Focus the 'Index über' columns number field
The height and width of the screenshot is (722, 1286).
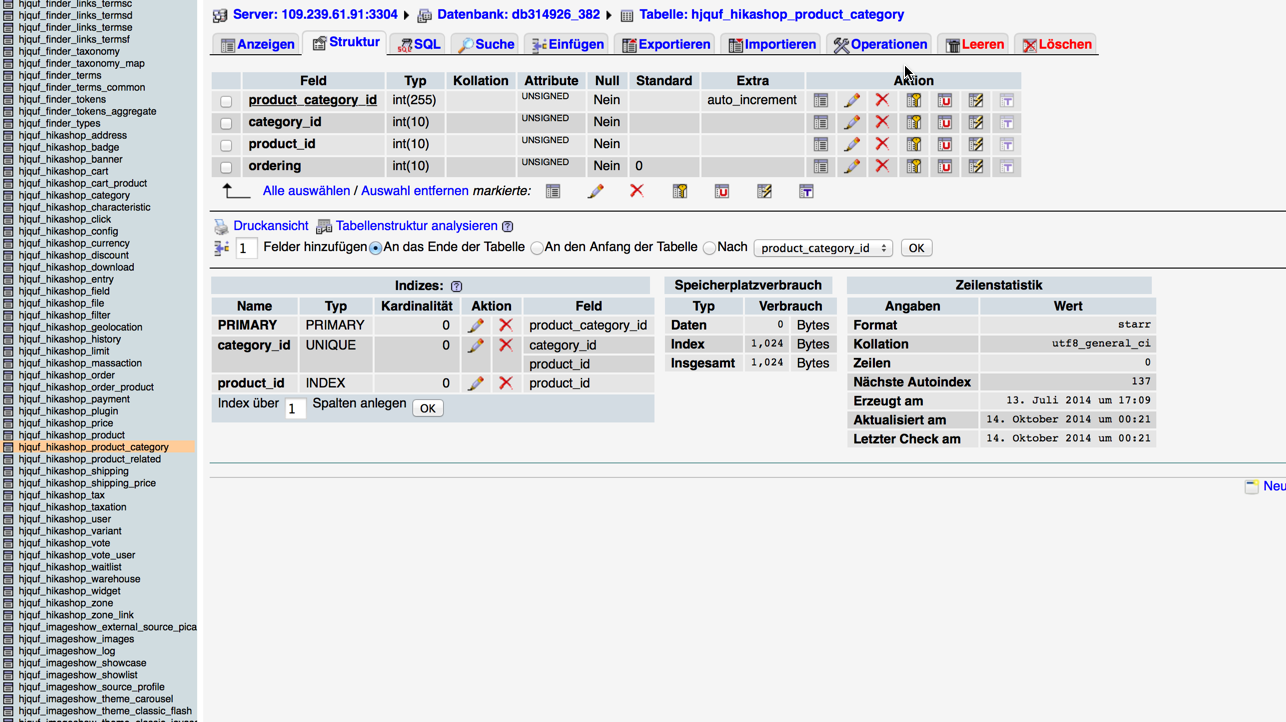[x=295, y=408]
